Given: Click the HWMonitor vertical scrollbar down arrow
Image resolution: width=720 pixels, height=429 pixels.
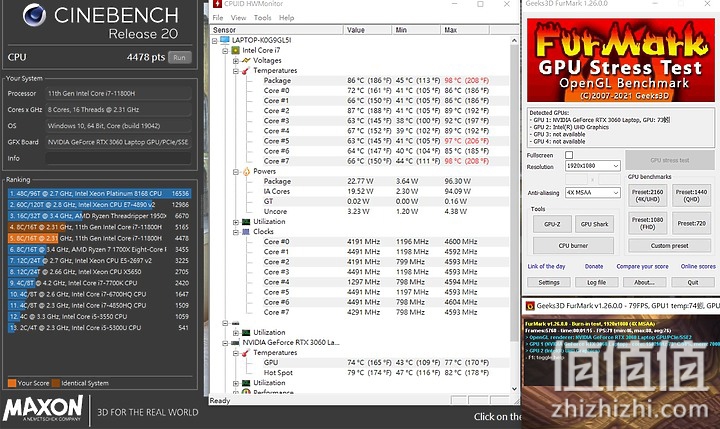Looking at the screenshot, I should [x=514, y=389].
